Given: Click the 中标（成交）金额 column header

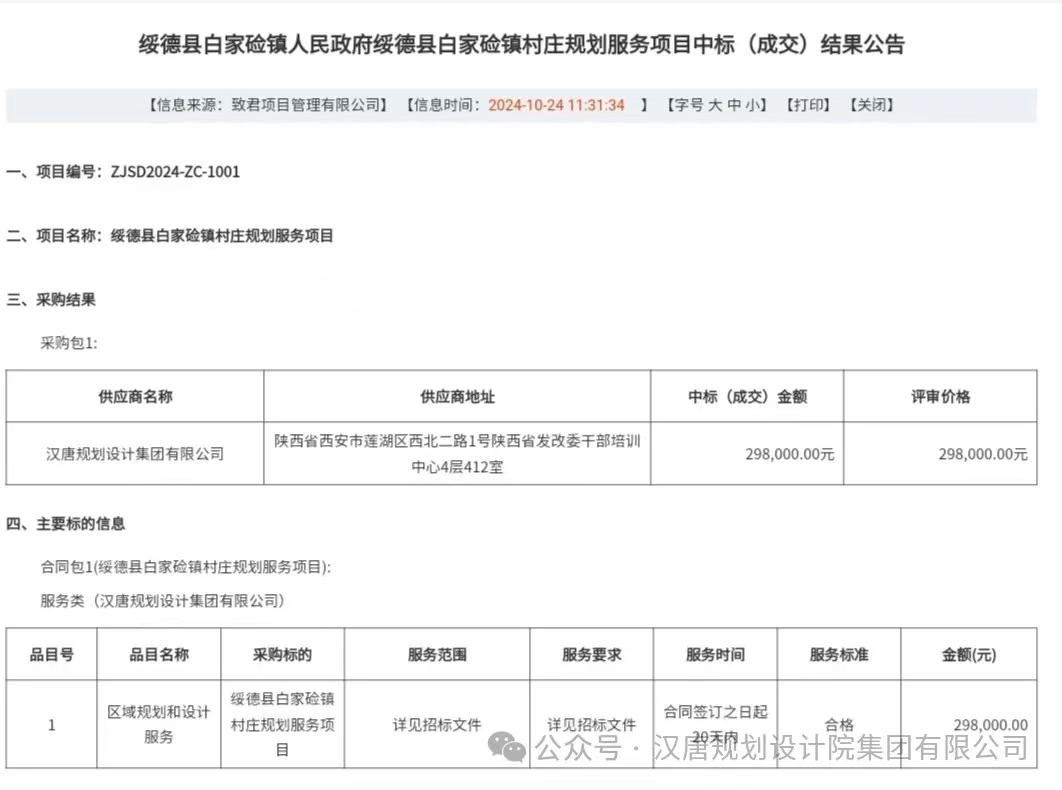Looking at the screenshot, I should (747, 397).
